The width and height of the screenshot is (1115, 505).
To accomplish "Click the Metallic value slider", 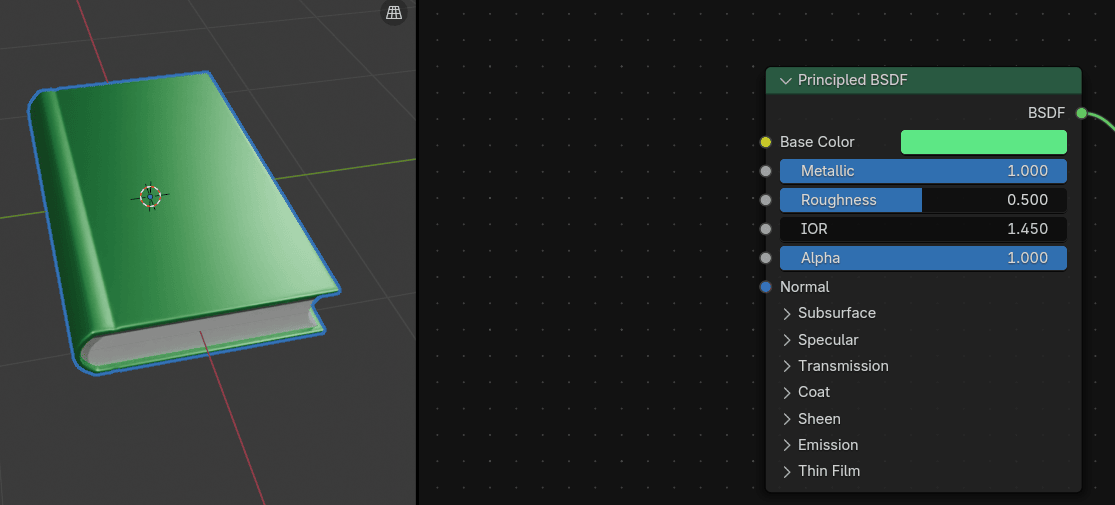I will click(922, 171).
